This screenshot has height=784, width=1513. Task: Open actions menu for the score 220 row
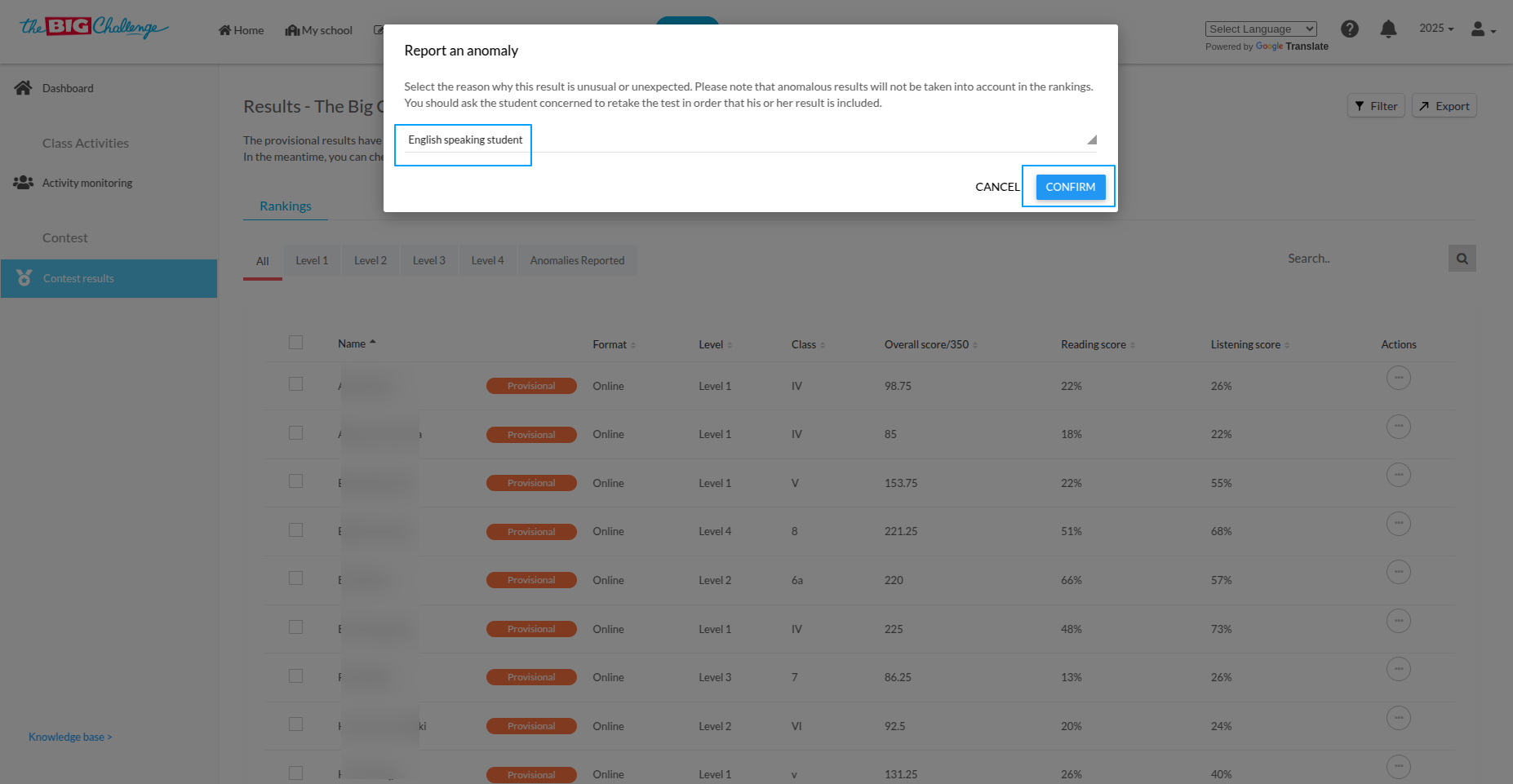(x=1399, y=572)
